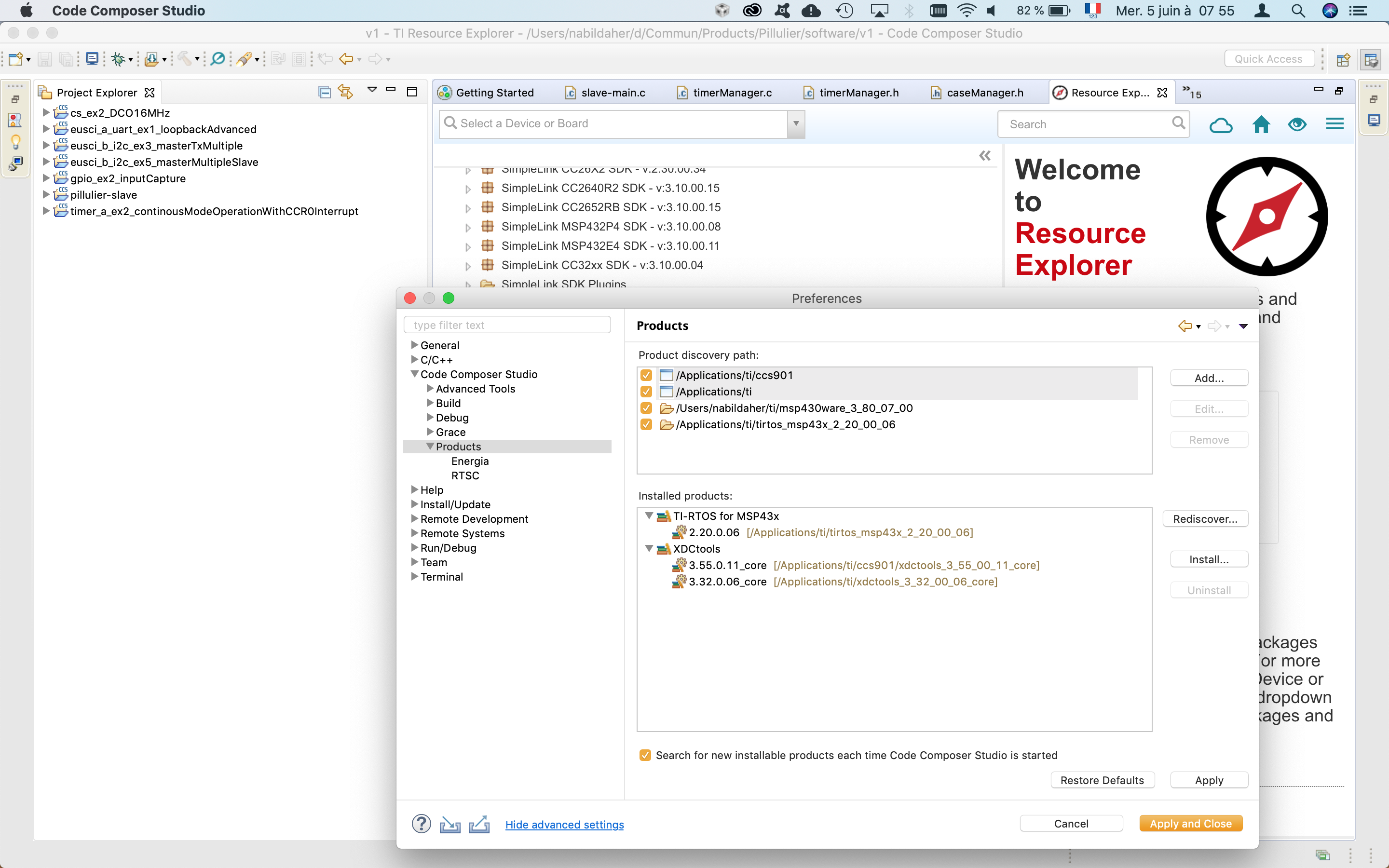
Task: Uncheck the /Applications/ti/ccs901 discovery path
Action: [x=646, y=375]
